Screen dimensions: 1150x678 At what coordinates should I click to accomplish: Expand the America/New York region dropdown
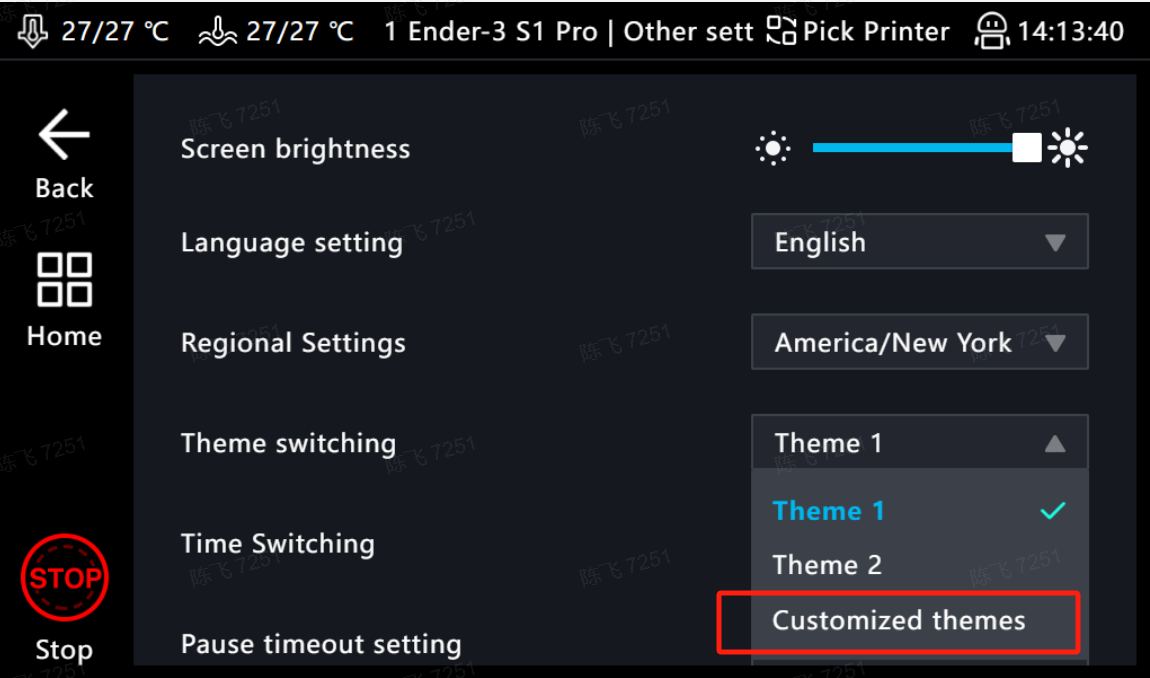pos(920,342)
